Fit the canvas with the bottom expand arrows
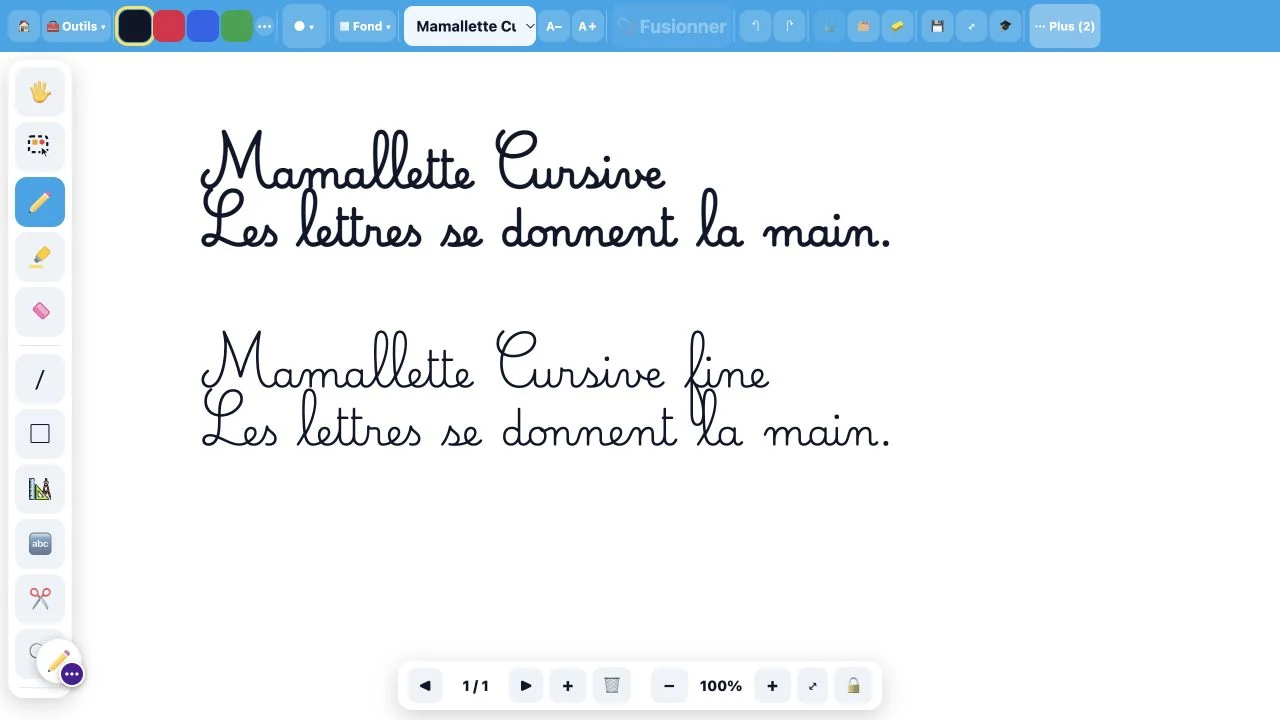1280x720 pixels. point(812,686)
